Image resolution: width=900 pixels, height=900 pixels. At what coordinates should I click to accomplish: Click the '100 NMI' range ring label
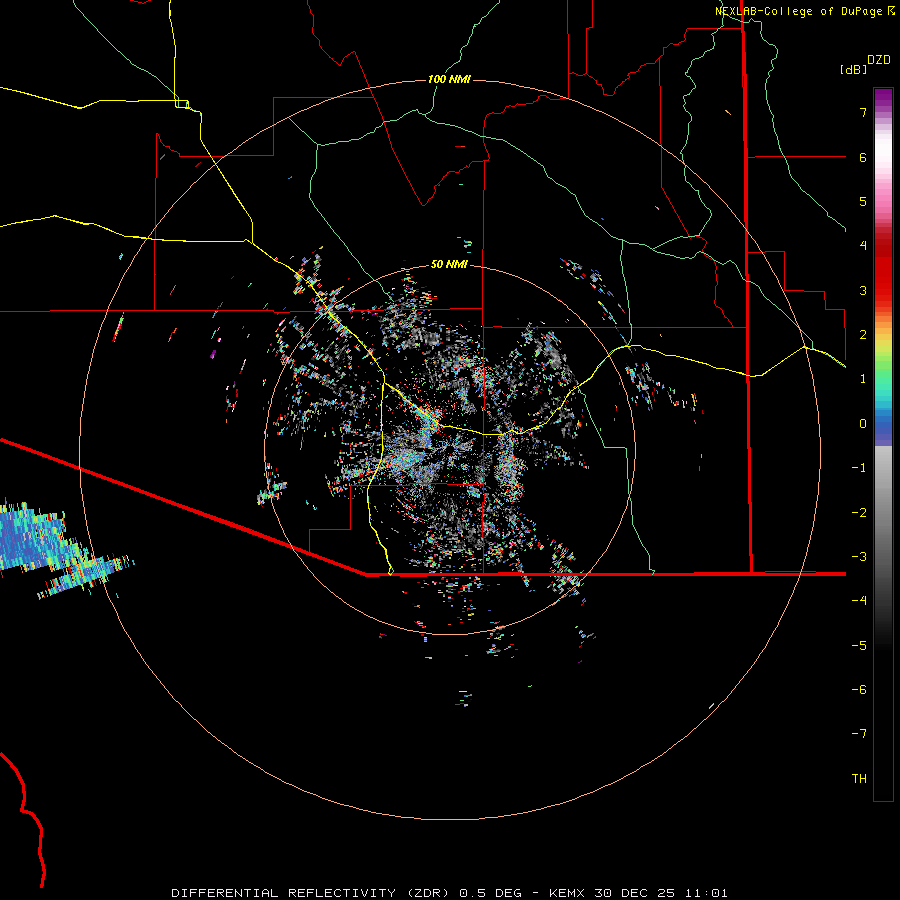pyautogui.click(x=449, y=79)
